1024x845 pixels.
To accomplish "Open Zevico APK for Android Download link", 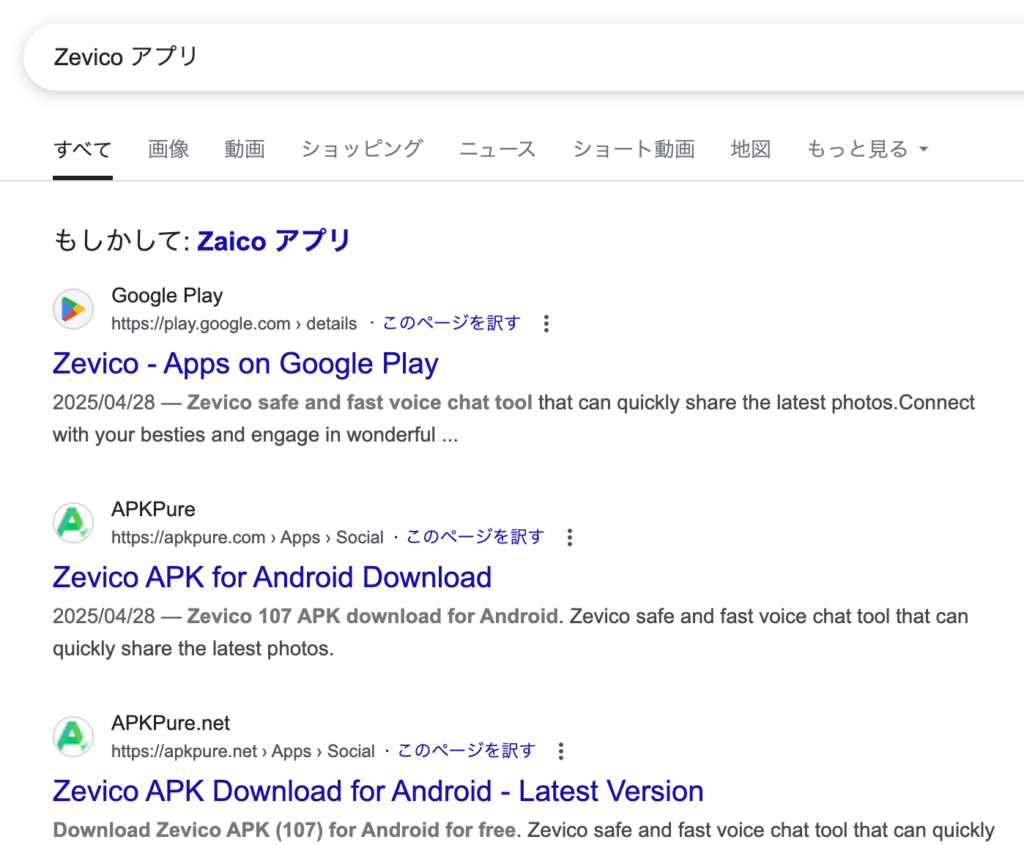I will pyautogui.click(x=272, y=577).
